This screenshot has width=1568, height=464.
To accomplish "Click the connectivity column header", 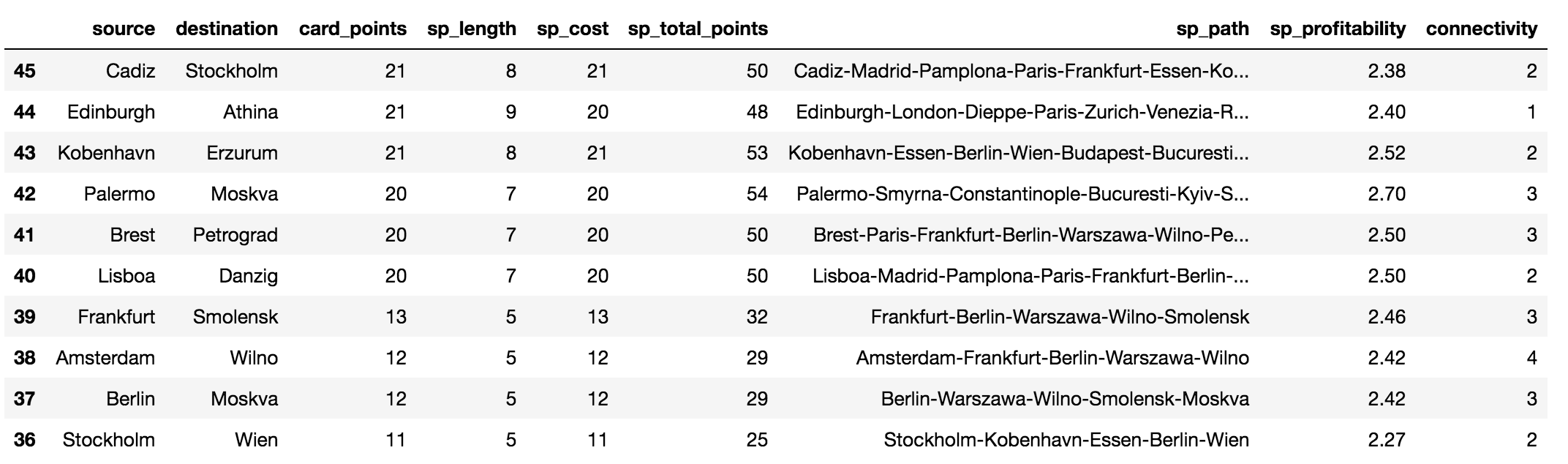I will [1481, 29].
